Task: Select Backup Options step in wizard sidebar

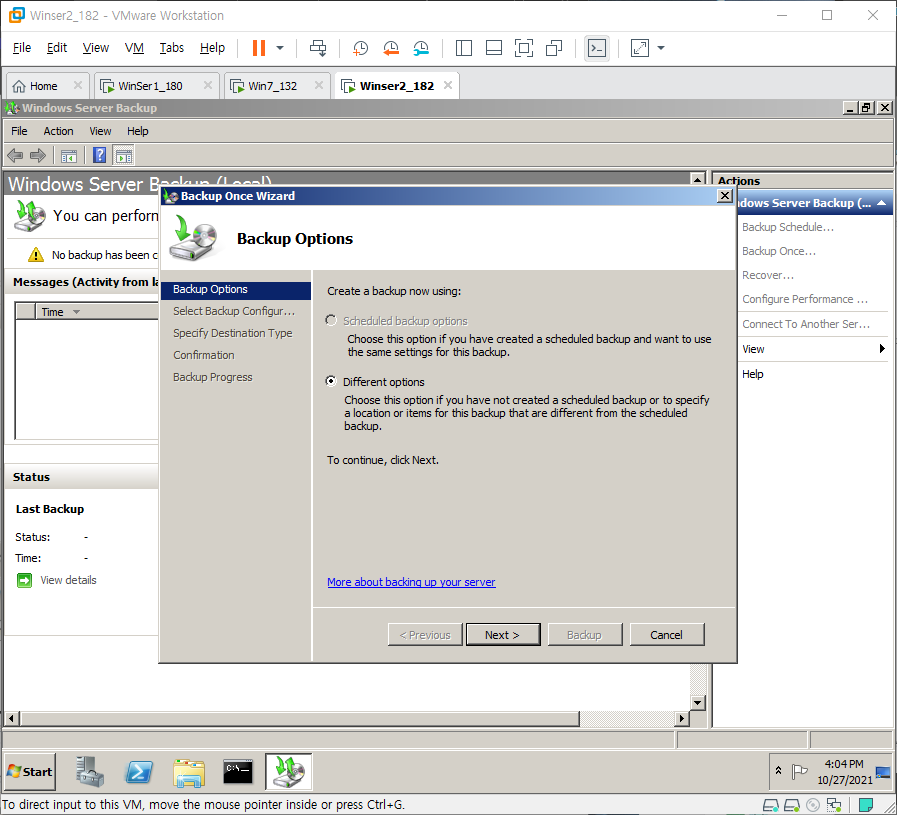Action: pos(236,289)
